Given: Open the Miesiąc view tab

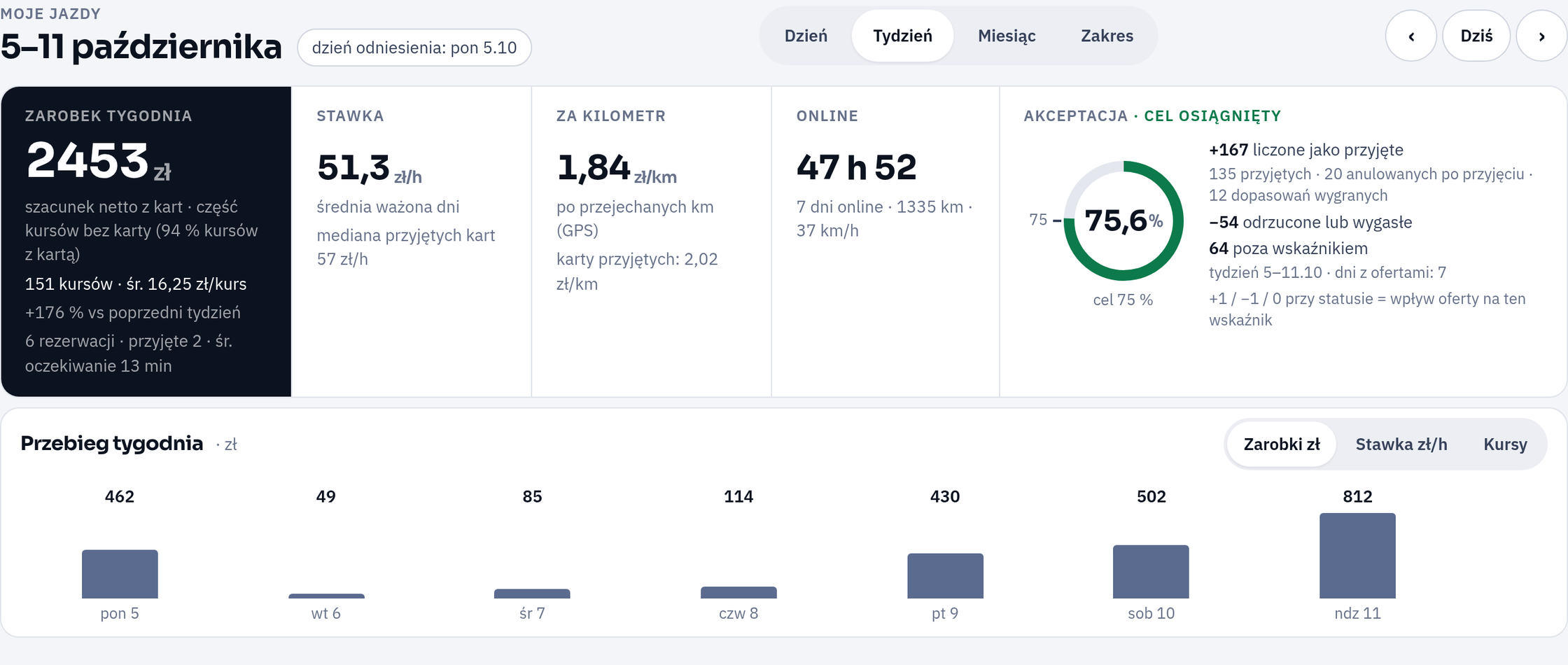Looking at the screenshot, I should [1007, 36].
